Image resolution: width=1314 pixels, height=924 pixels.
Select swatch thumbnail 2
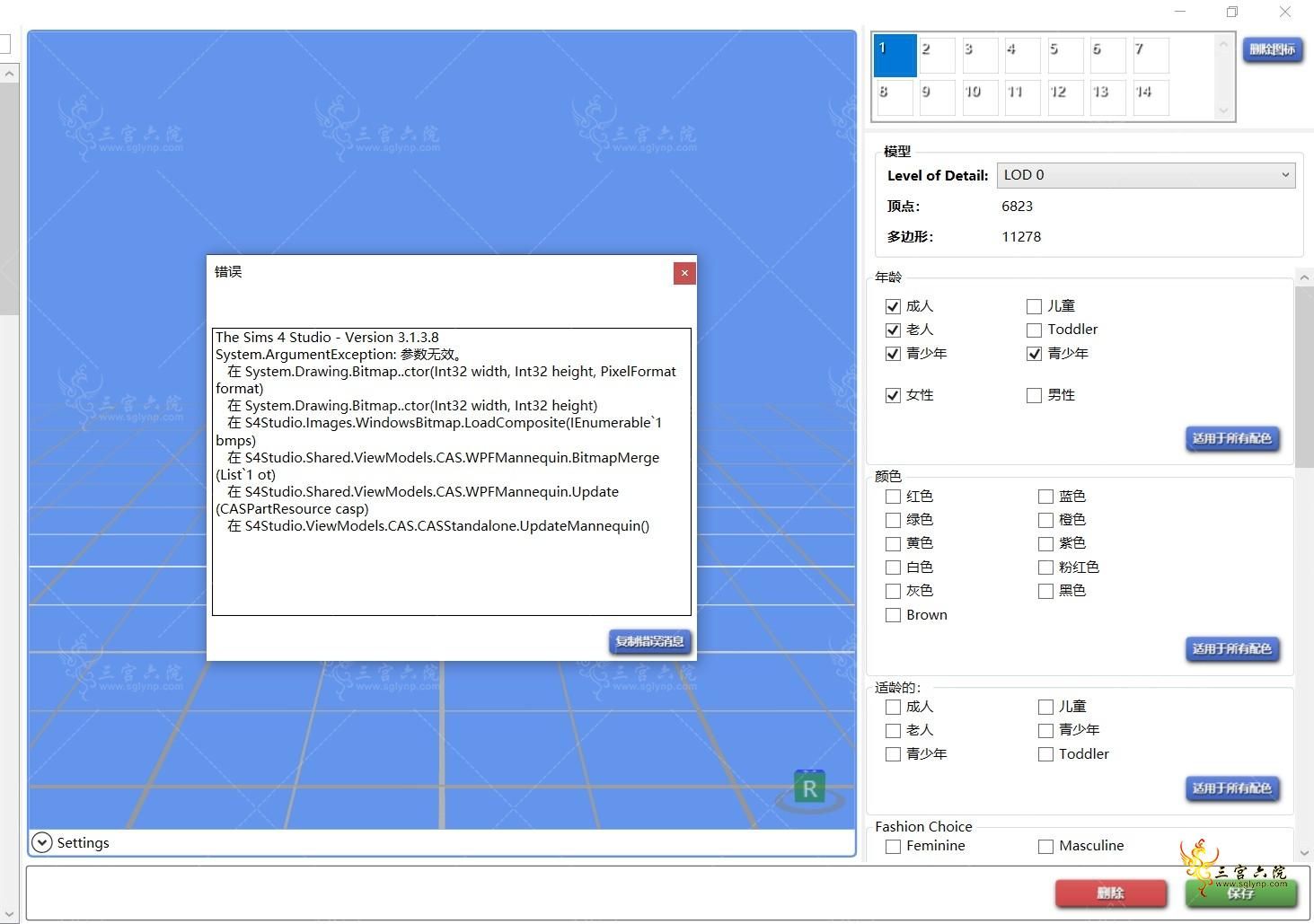click(x=937, y=55)
